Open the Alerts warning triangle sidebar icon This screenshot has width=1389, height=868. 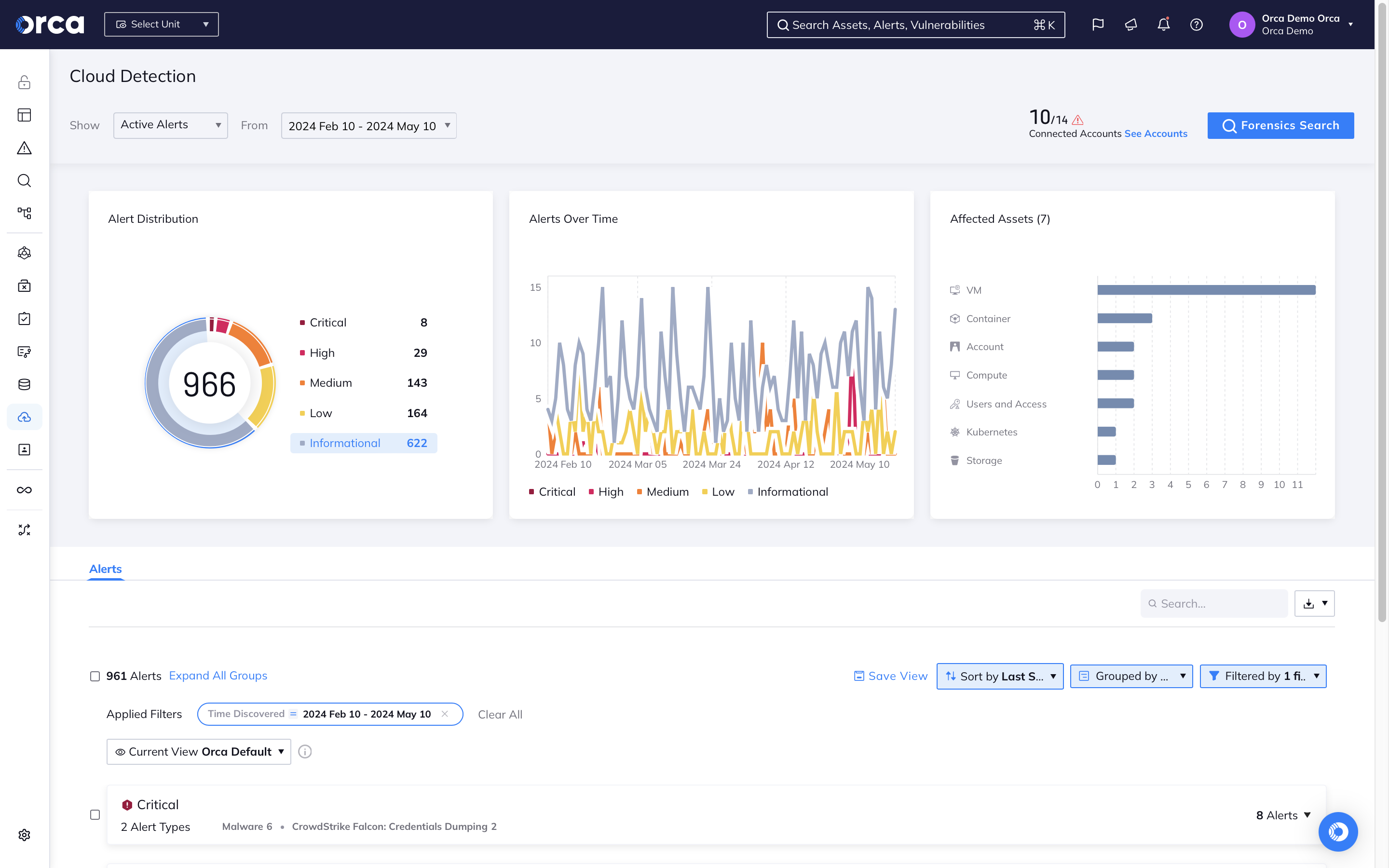coord(24,148)
